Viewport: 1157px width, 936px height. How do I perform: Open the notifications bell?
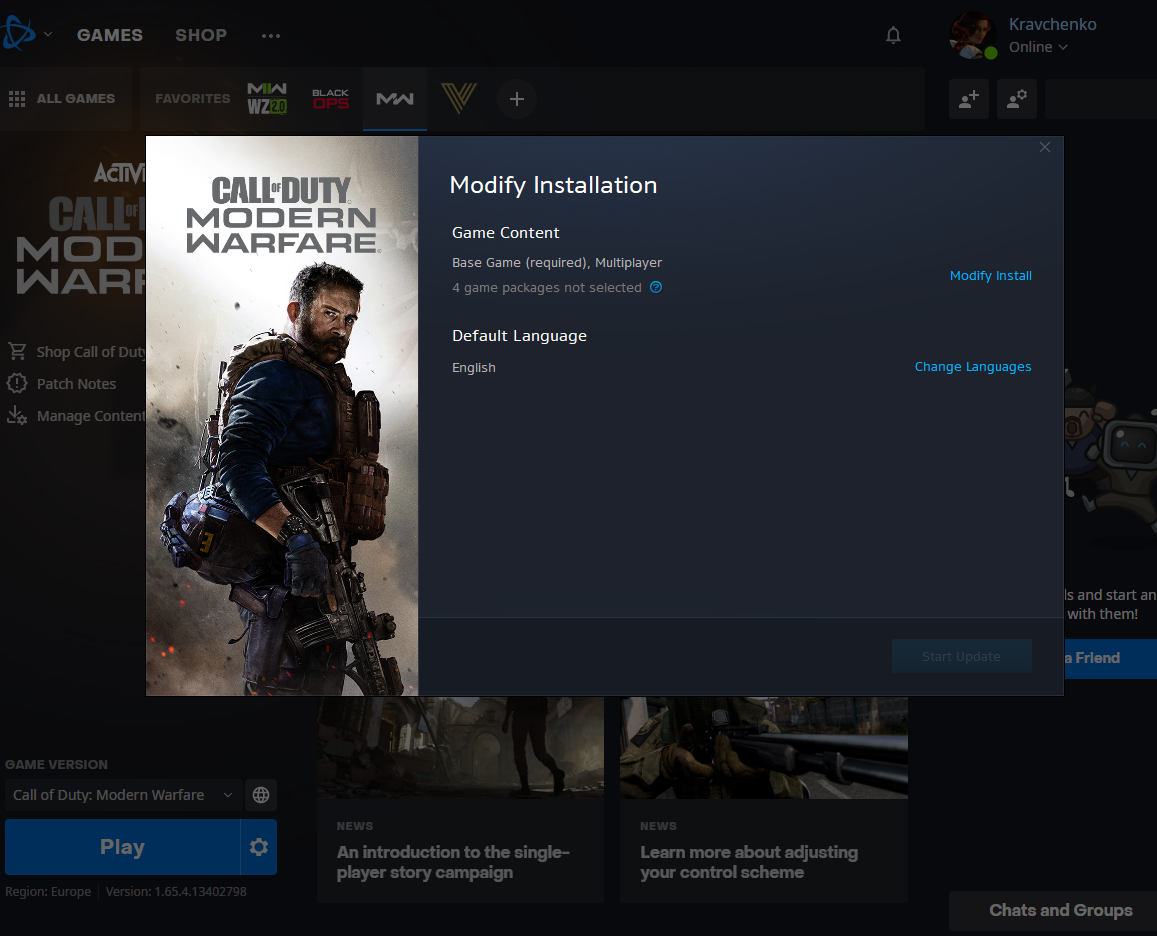coord(893,35)
